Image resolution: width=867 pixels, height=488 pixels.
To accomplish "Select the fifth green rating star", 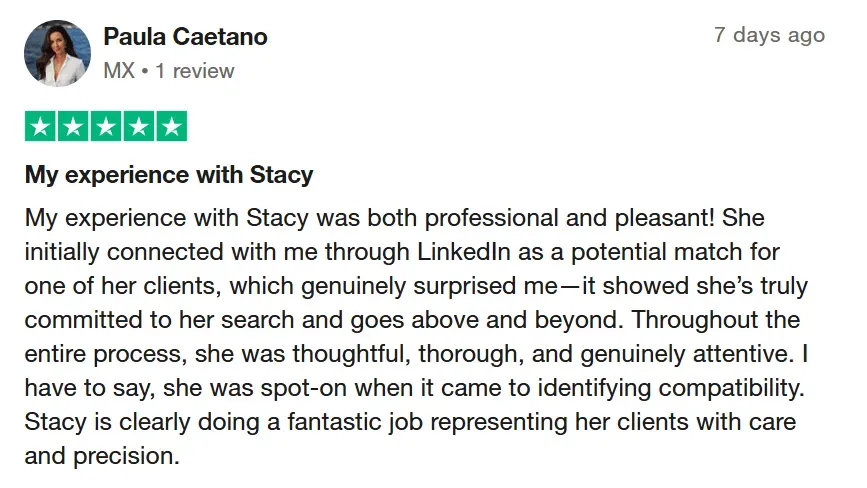I will point(171,127).
